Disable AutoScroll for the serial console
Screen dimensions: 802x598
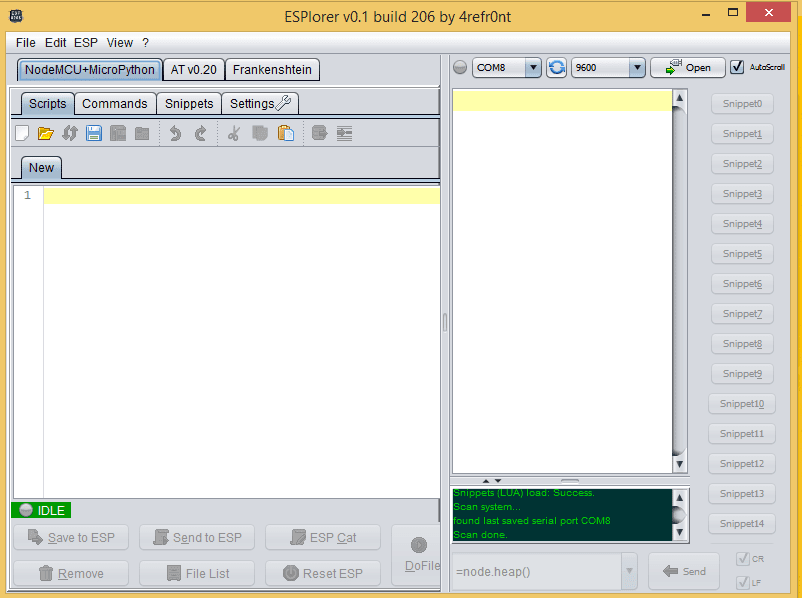tap(737, 67)
